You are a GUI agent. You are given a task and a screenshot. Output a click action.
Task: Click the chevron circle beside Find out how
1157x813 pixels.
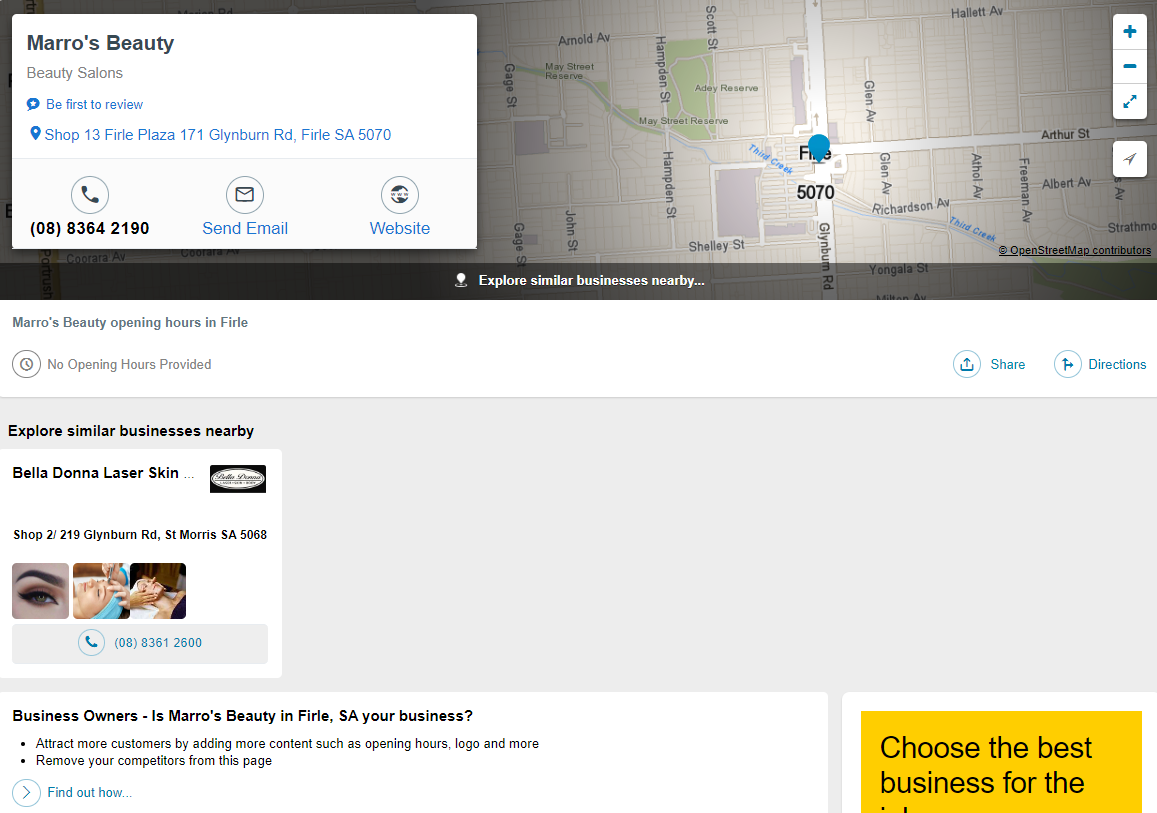coord(27,792)
